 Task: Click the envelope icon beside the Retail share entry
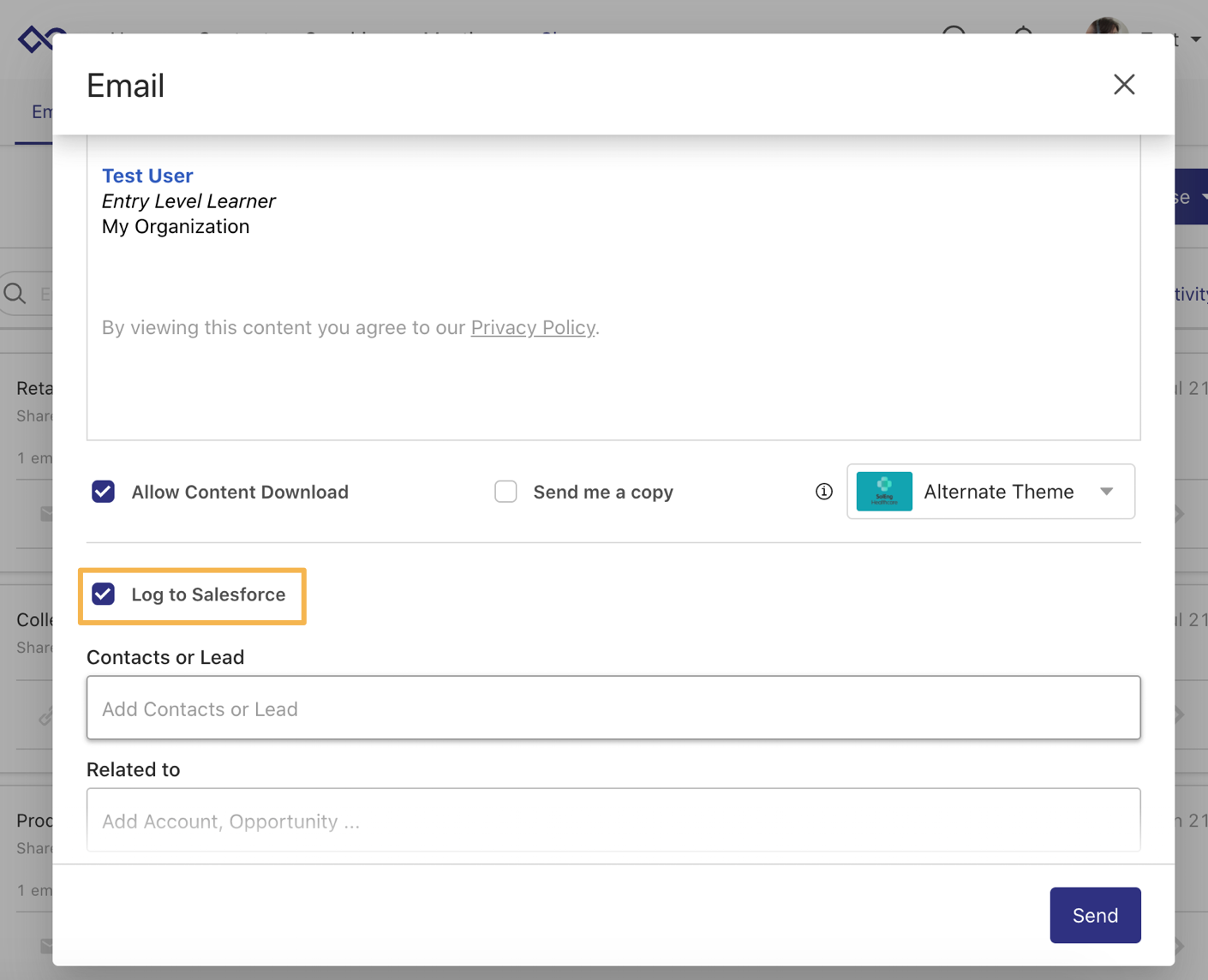coord(47,513)
